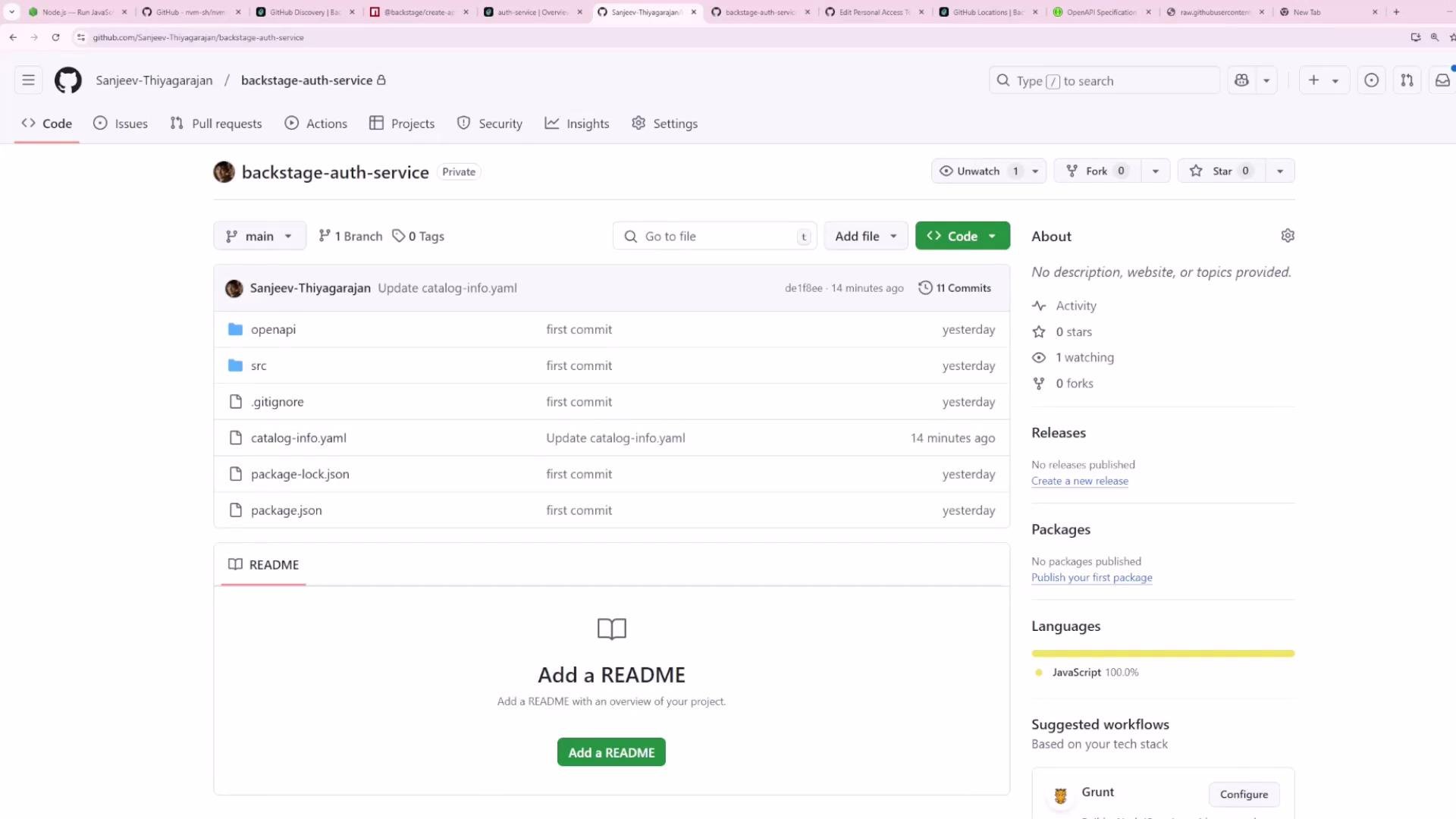Click the browser address bar URL

coord(198,37)
